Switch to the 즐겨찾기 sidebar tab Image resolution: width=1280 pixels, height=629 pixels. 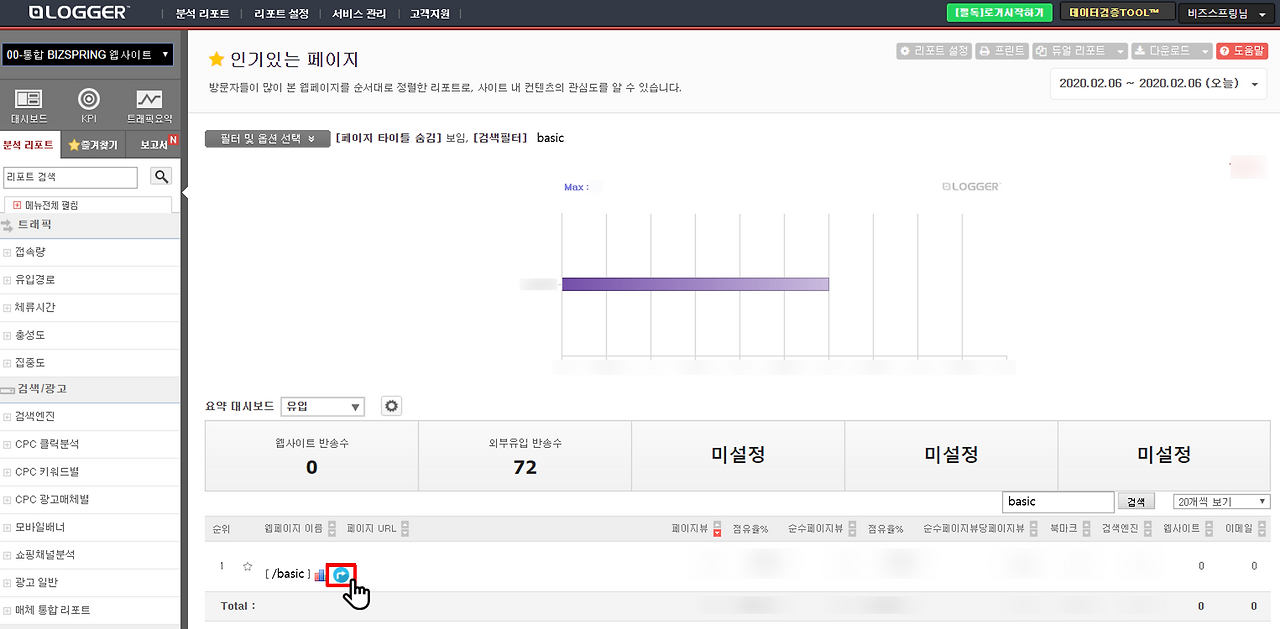pyautogui.click(x=92, y=145)
